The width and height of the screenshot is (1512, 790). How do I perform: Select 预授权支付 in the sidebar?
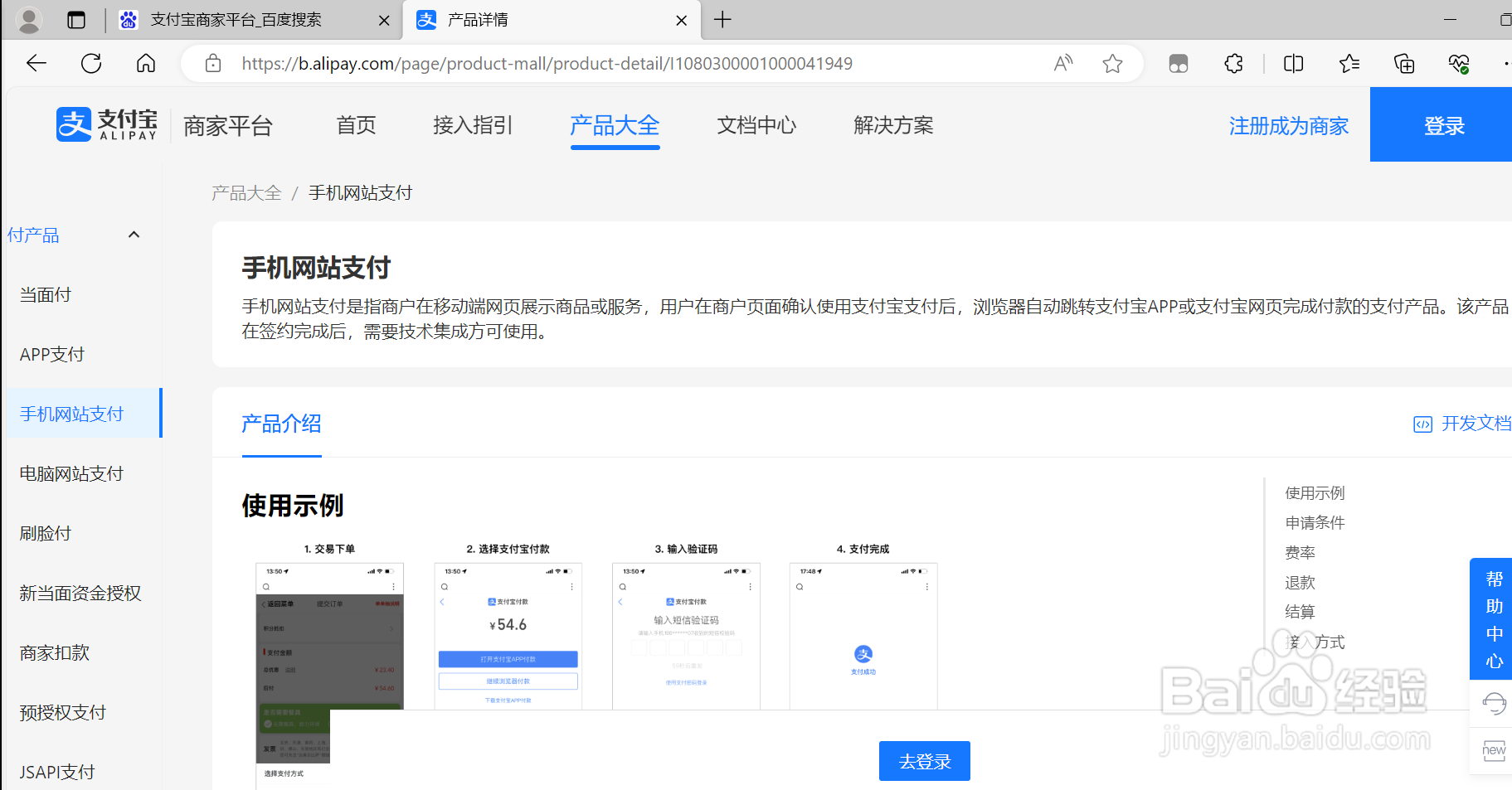coord(63,712)
